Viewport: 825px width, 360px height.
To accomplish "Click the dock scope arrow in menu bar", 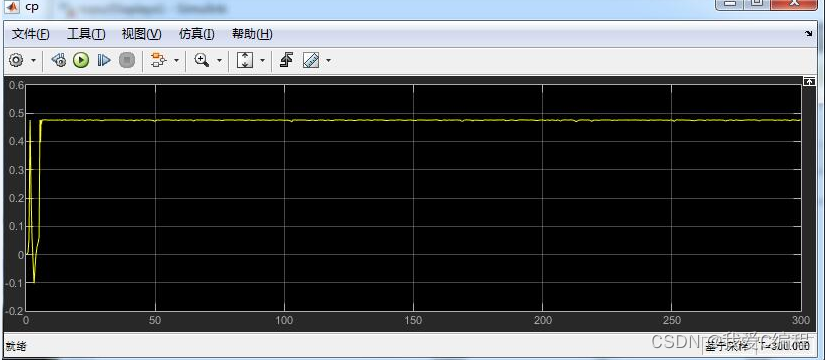I will click(809, 33).
